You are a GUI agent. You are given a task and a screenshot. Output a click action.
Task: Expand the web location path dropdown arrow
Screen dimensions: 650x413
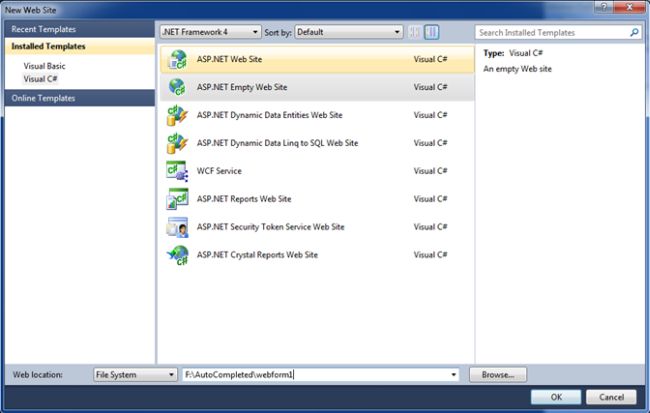pyautogui.click(x=454, y=375)
